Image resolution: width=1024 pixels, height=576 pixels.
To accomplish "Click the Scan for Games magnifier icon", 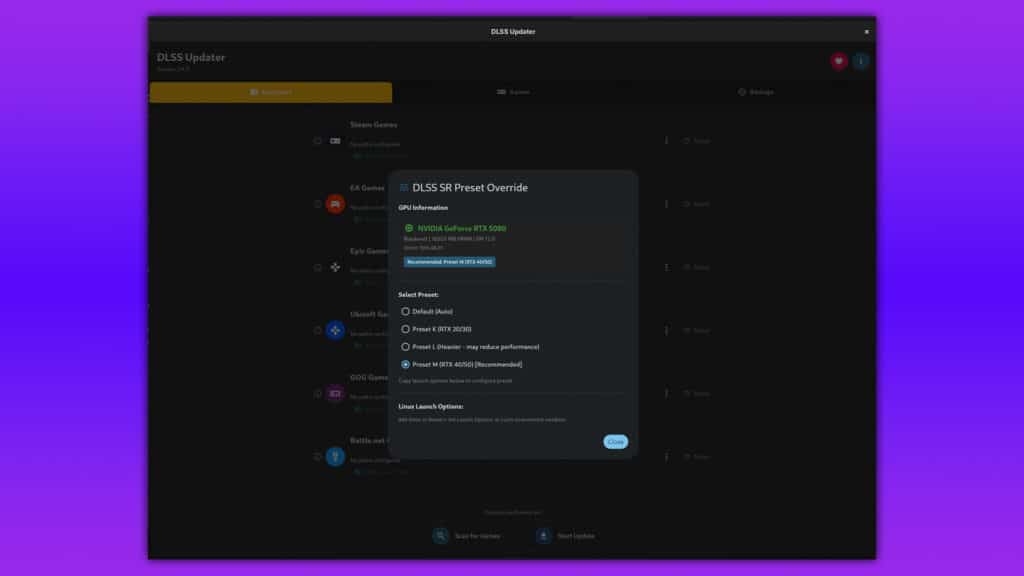I will coord(441,536).
